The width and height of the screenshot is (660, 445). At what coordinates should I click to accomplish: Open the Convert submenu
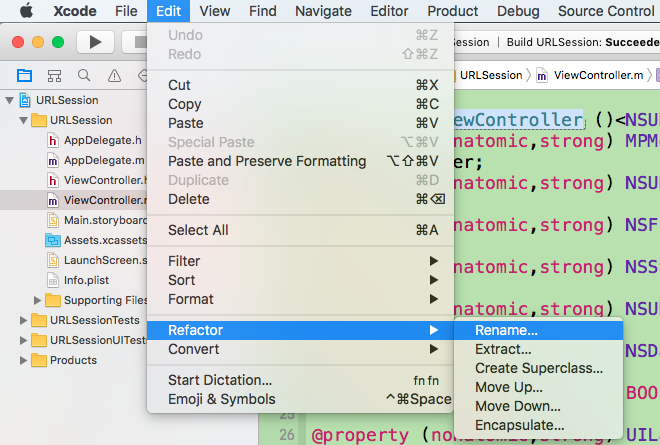(300, 349)
